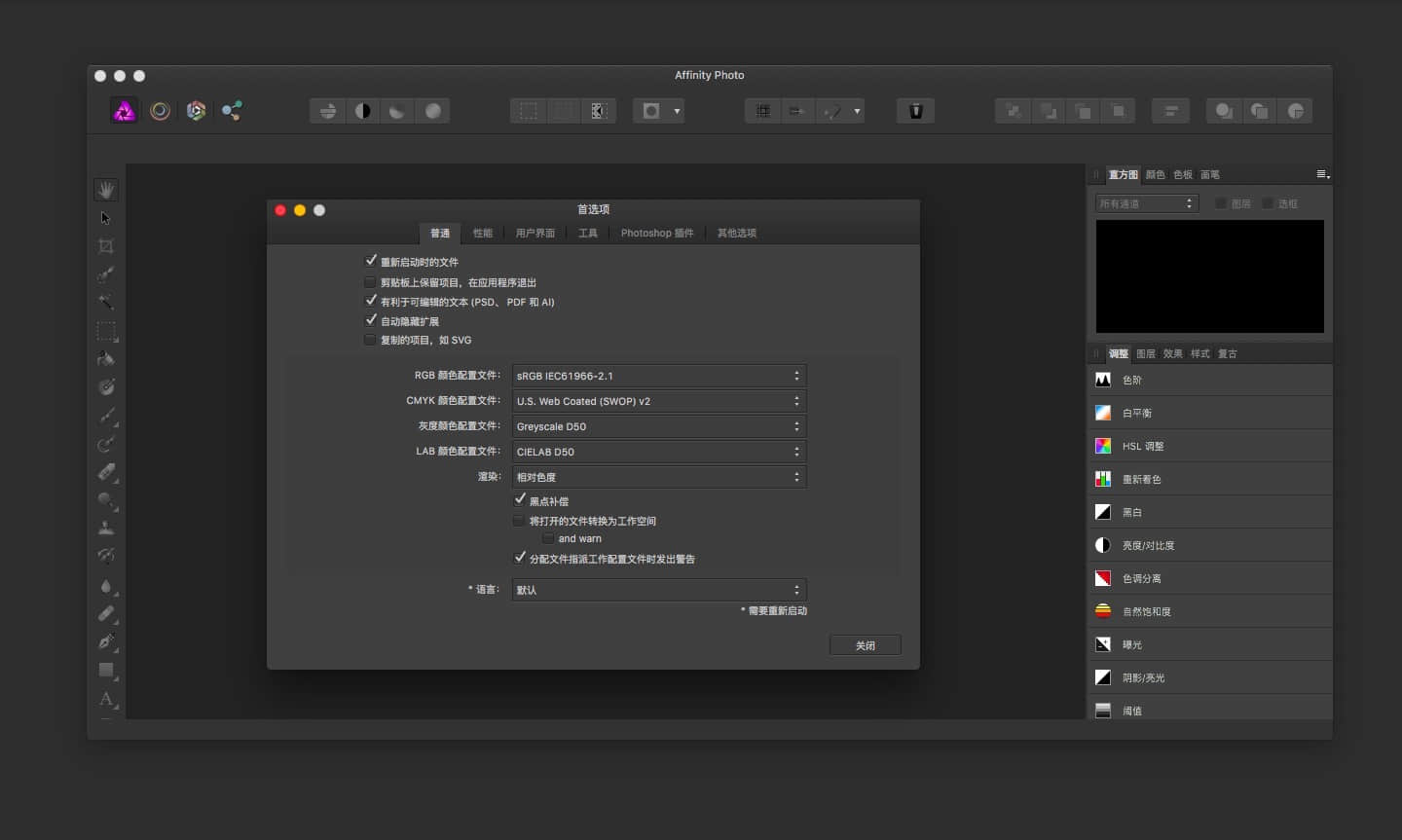Open RGB 颜色配置文件 dropdown (sRGB IEC61966-2.1)

tap(659, 376)
